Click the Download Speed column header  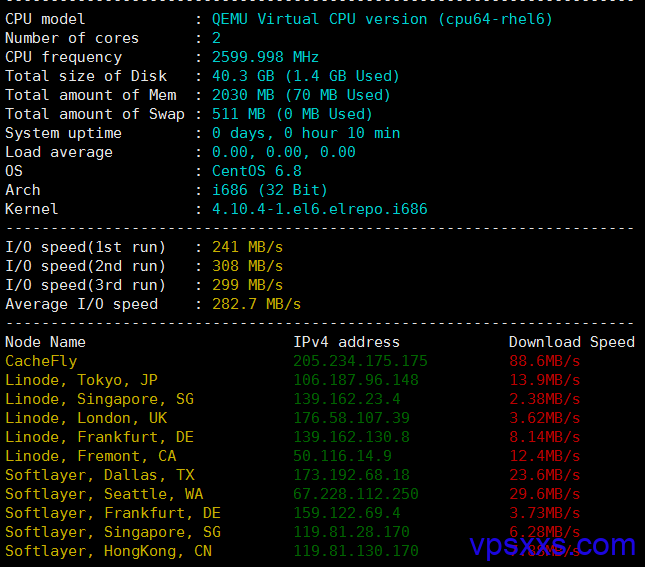(572, 342)
